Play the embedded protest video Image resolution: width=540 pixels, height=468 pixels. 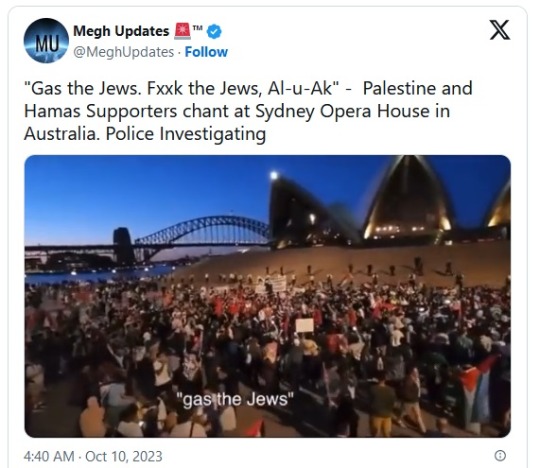(267, 296)
